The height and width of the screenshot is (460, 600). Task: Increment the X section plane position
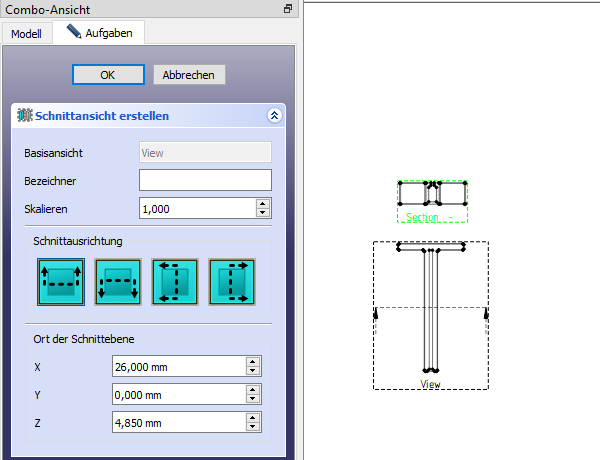[253, 361]
